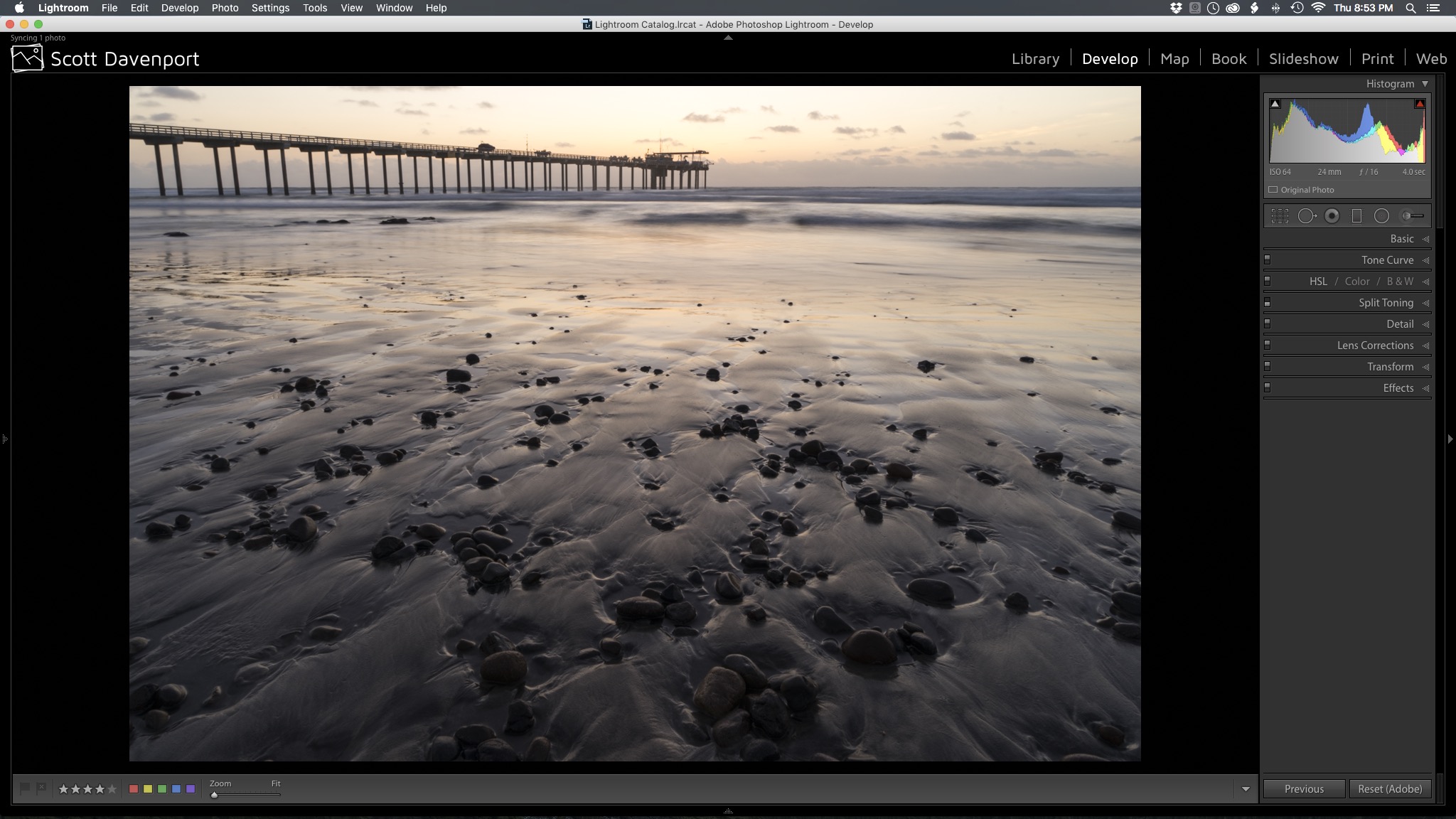This screenshot has height=819, width=1456.
Task: Show the bottom filmstrip panel
Action: click(x=728, y=811)
